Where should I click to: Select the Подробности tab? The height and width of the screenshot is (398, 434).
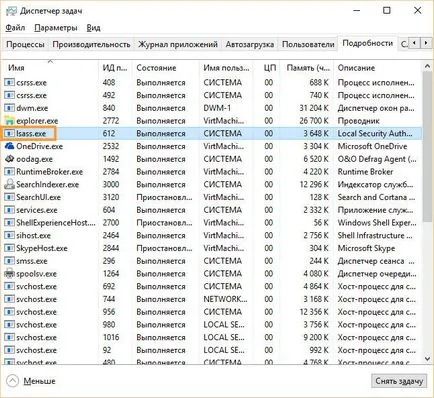[368, 43]
